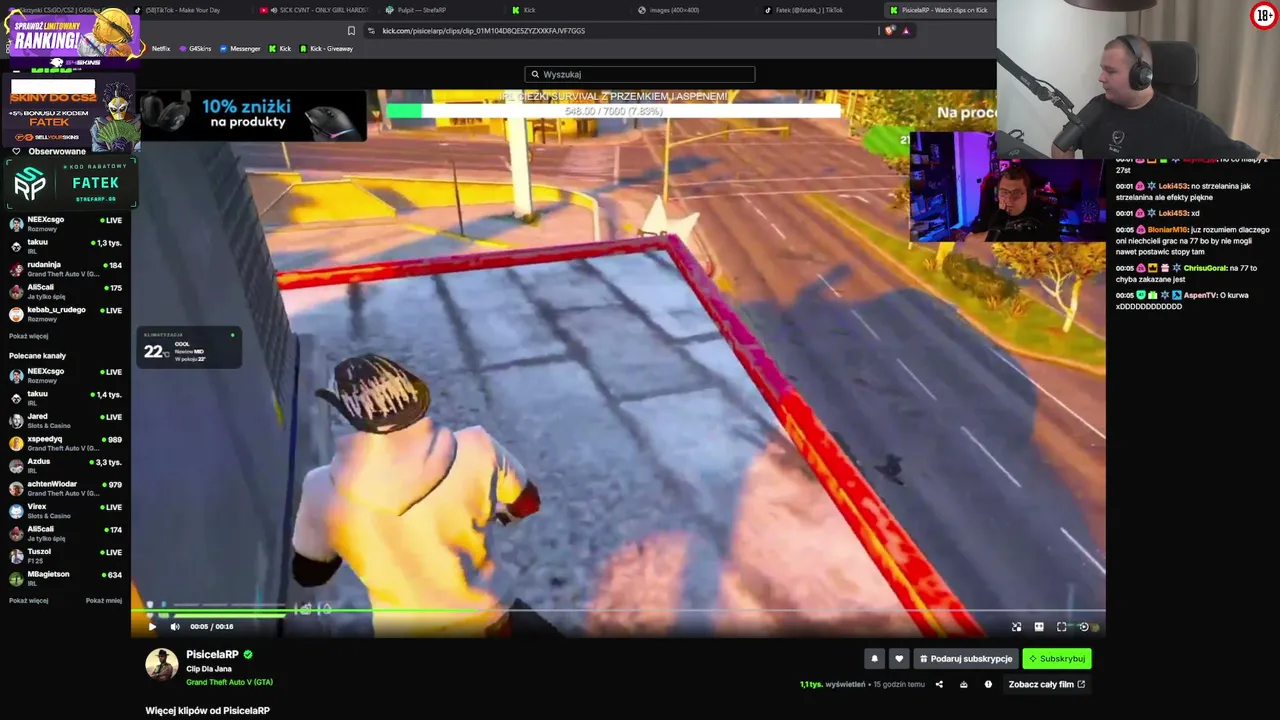Click the Obserwowane heart header
This screenshot has width=1280, height=720.
[x=49, y=152]
